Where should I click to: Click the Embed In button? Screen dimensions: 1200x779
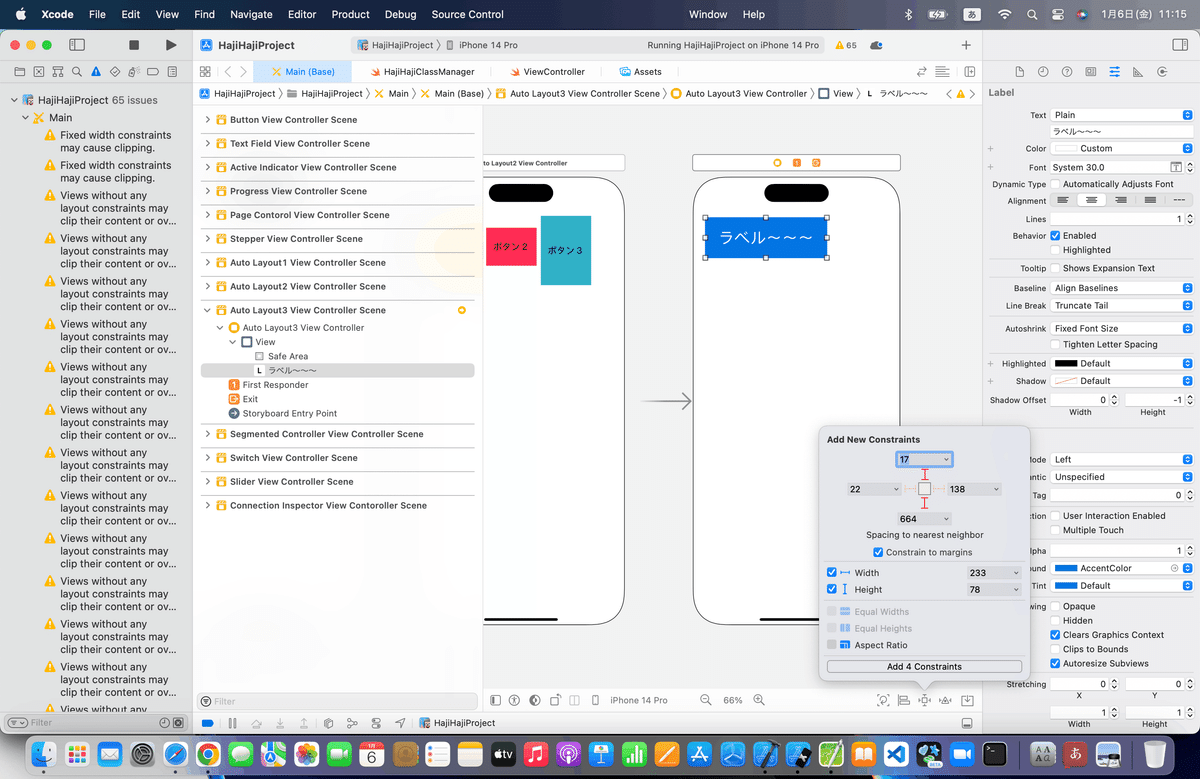point(967,700)
